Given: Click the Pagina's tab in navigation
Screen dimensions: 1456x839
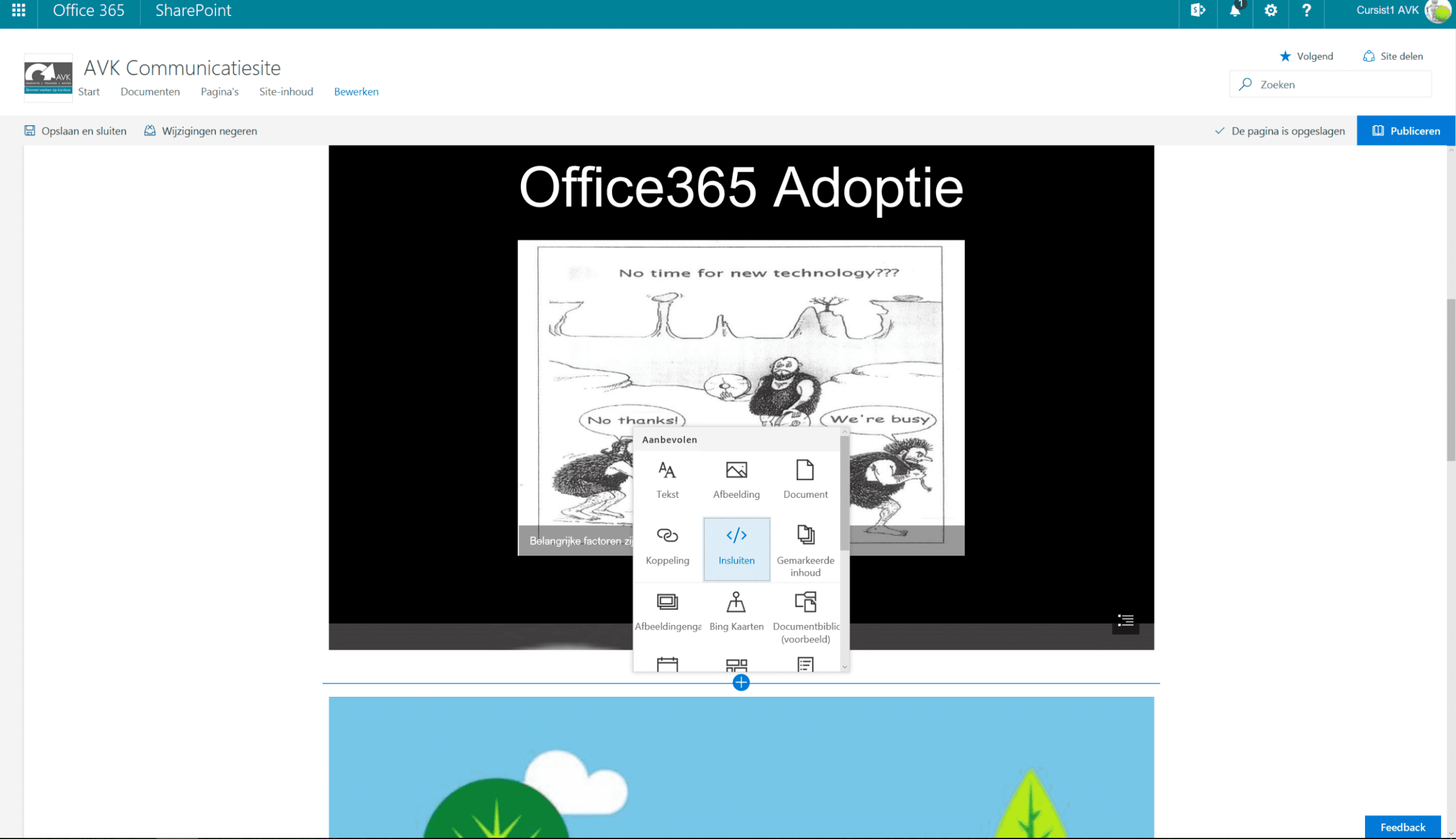Looking at the screenshot, I should click(x=219, y=91).
